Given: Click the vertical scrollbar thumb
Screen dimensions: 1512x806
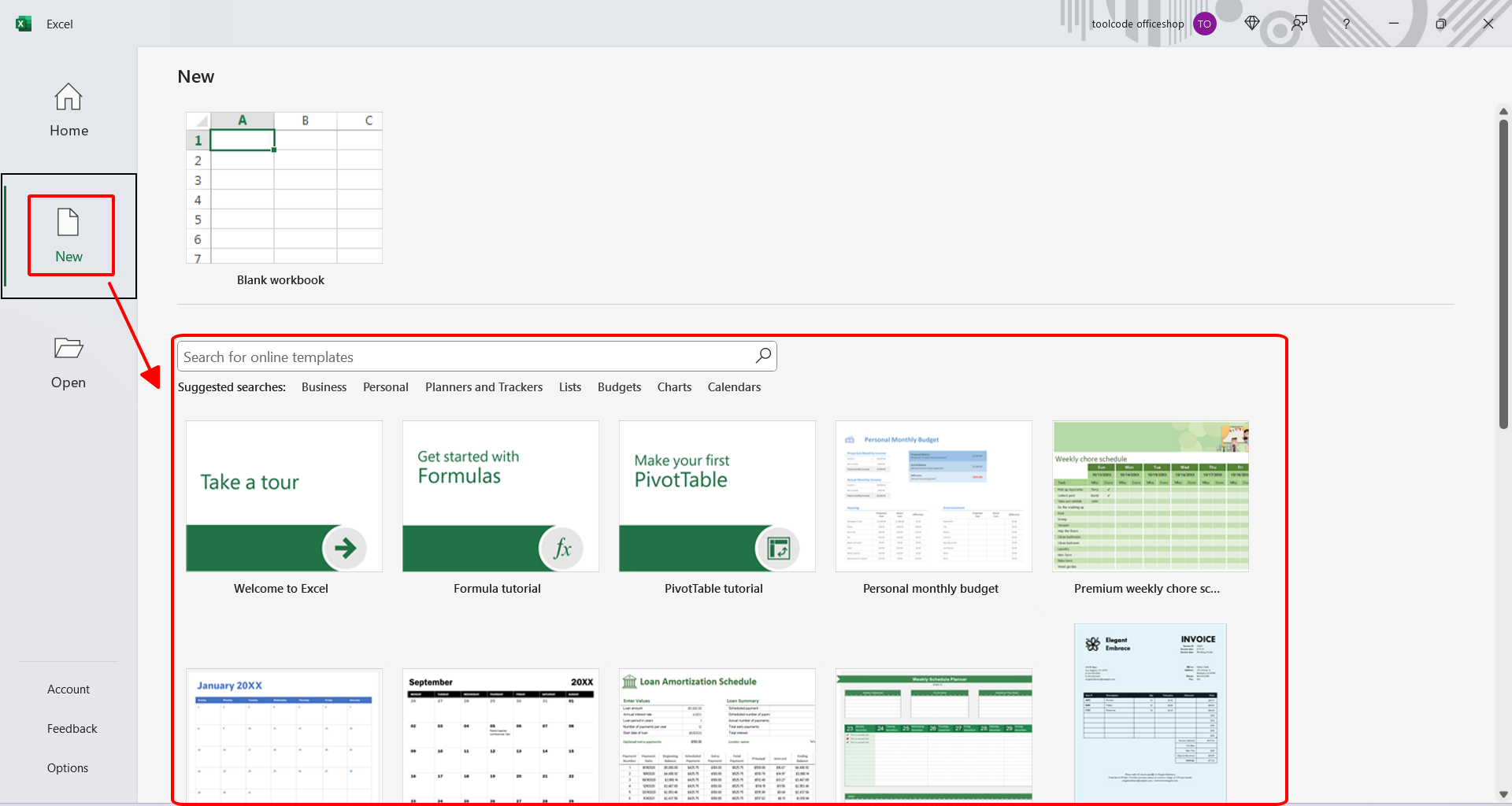Looking at the screenshot, I should point(1503,274).
